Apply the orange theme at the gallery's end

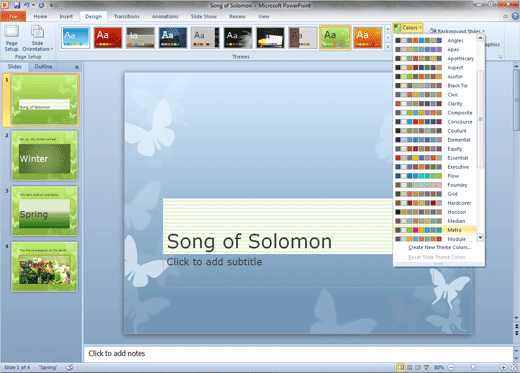367,38
